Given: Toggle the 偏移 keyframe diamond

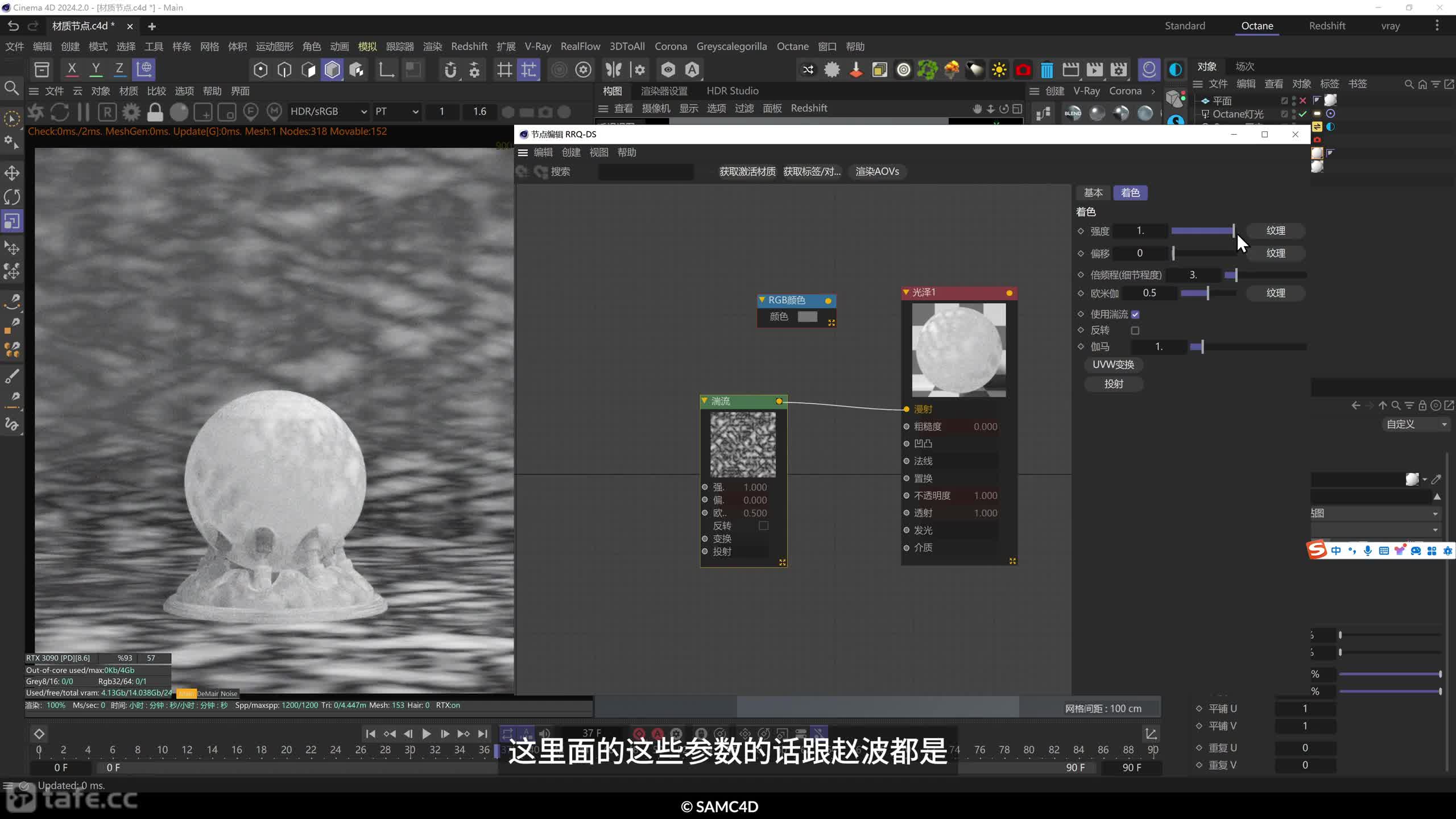Looking at the screenshot, I should [x=1081, y=253].
